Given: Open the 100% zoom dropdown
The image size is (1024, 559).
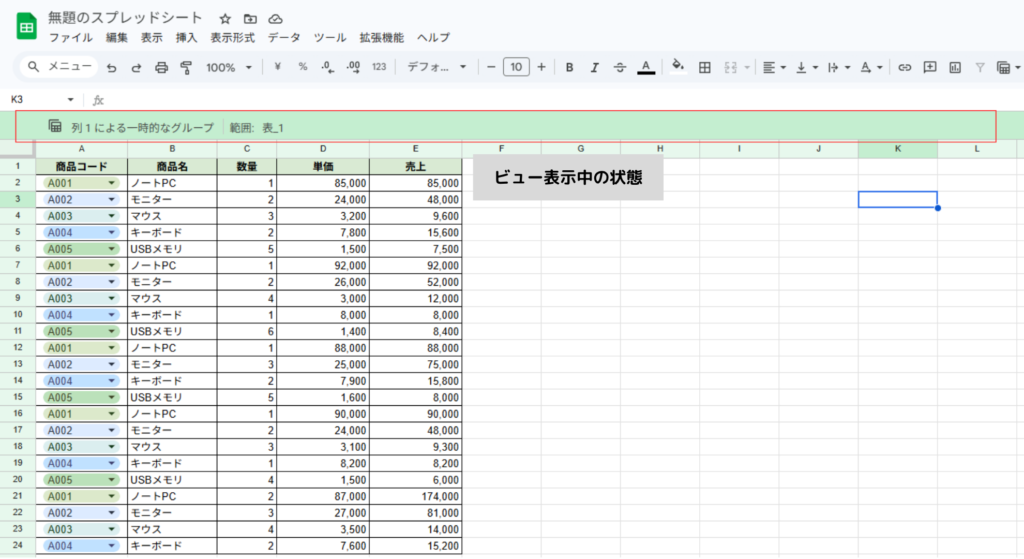Looking at the screenshot, I should [229, 68].
